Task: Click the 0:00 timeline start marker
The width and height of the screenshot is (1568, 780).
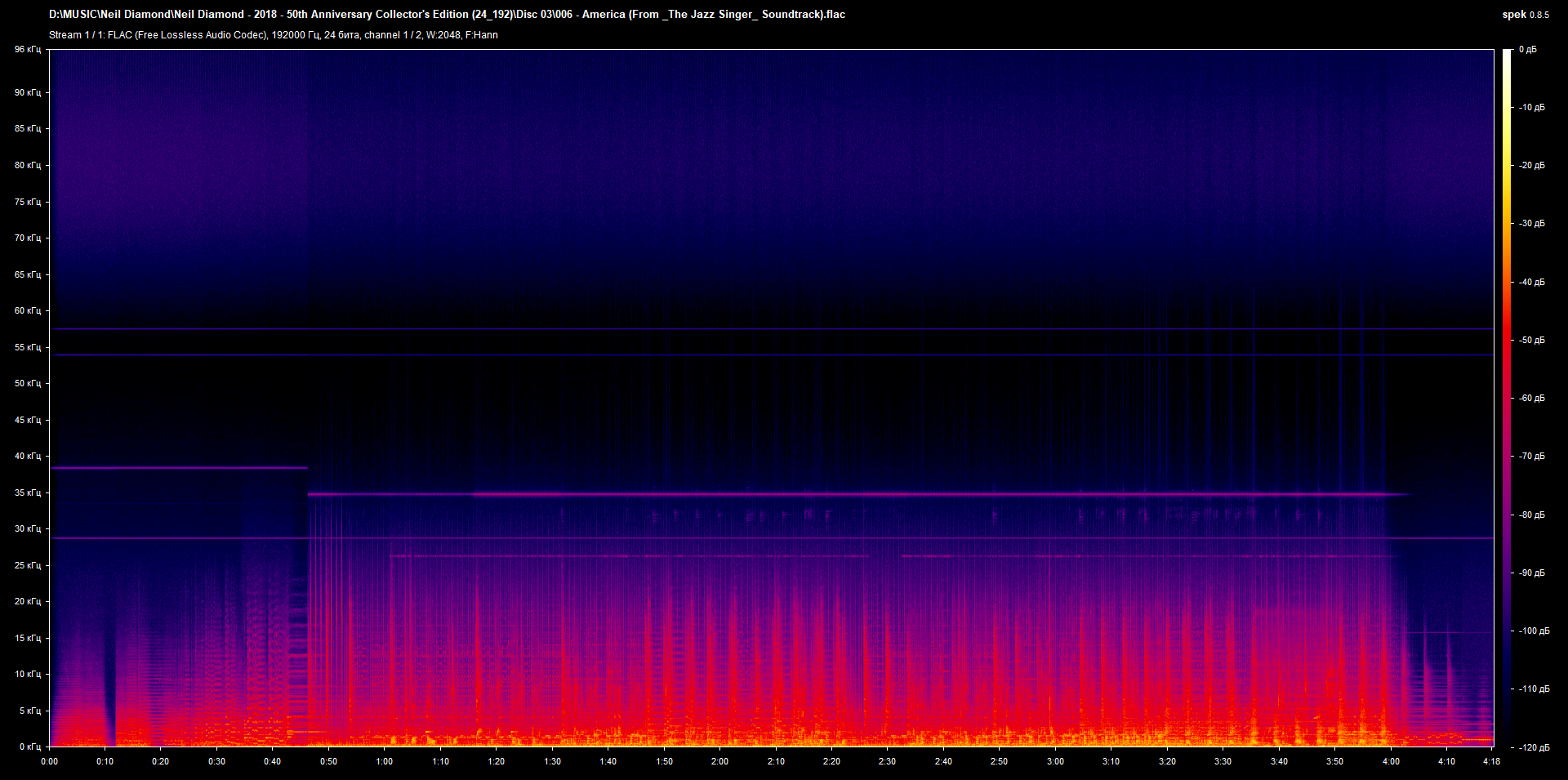Action: 50,760
